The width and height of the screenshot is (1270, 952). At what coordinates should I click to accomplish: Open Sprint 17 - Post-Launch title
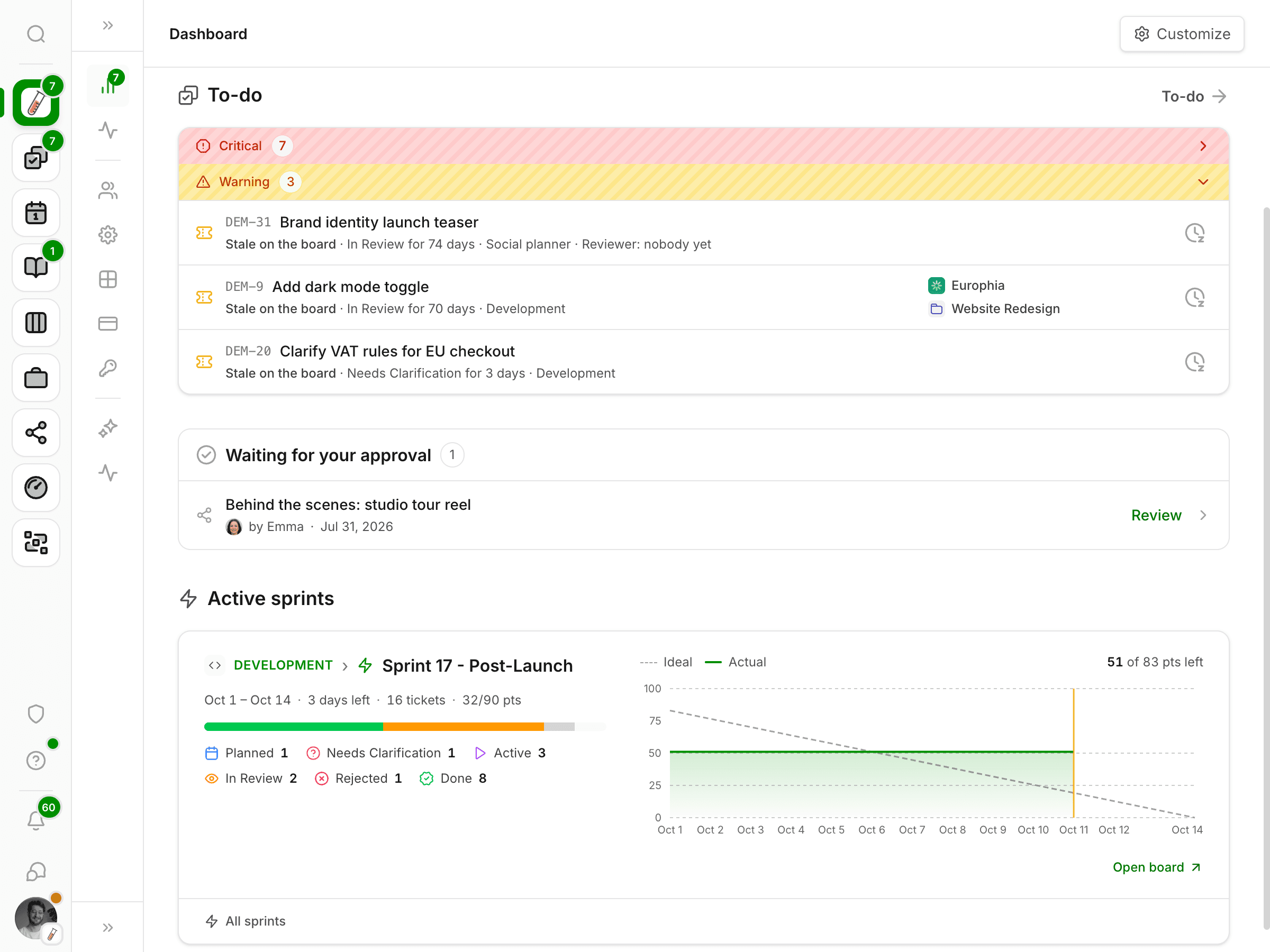click(x=477, y=666)
